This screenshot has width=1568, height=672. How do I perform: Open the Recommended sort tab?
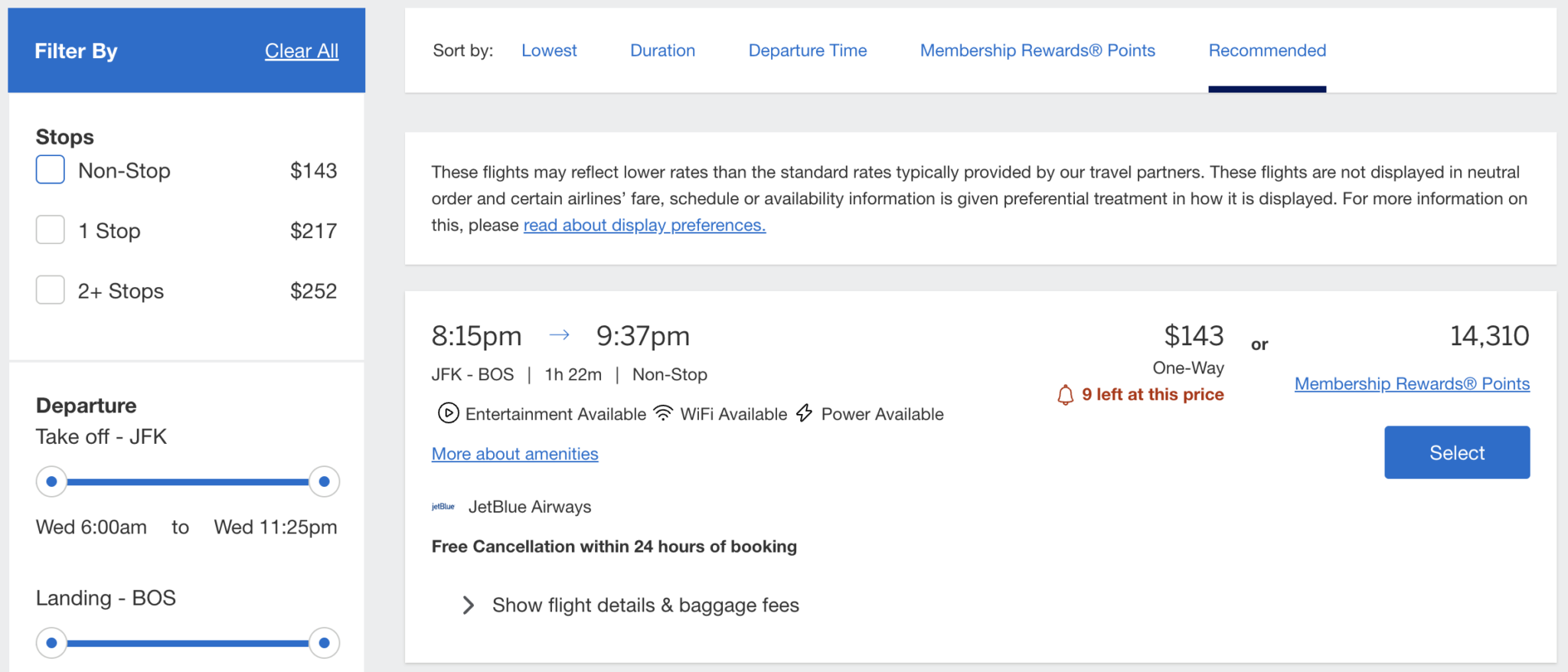coord(1267,50)
